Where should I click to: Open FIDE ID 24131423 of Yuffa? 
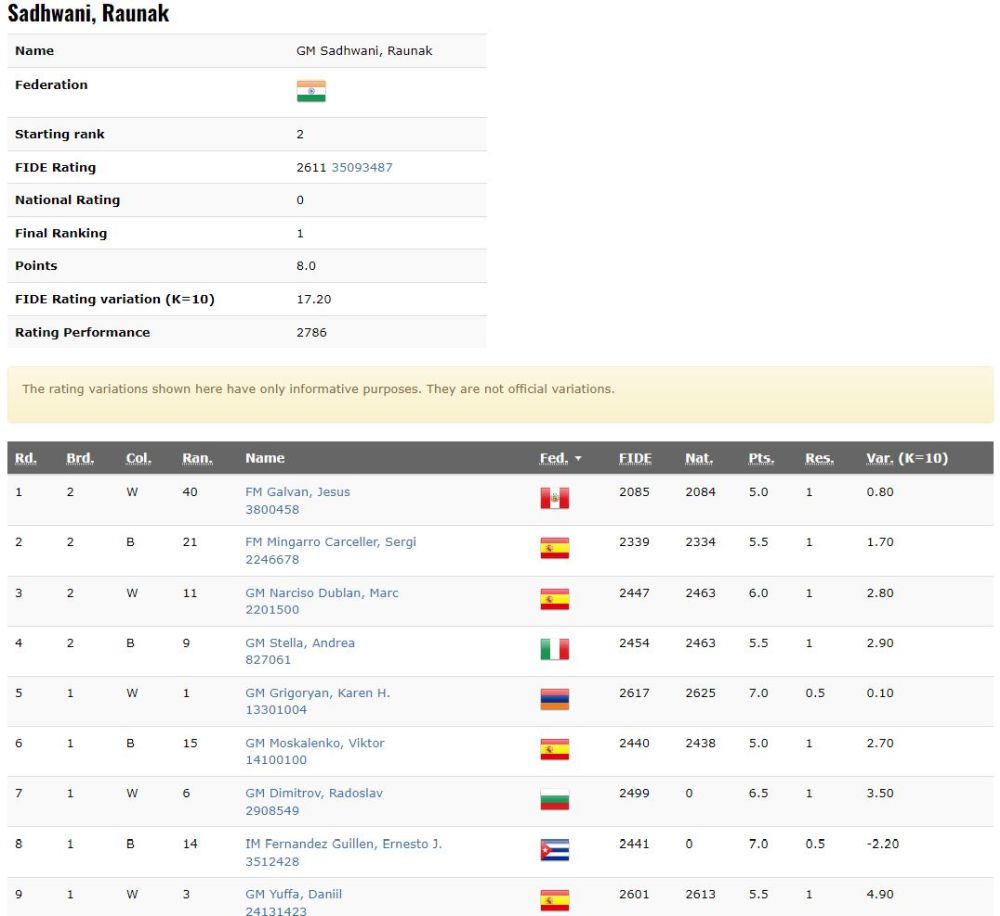tap(276, 911)
